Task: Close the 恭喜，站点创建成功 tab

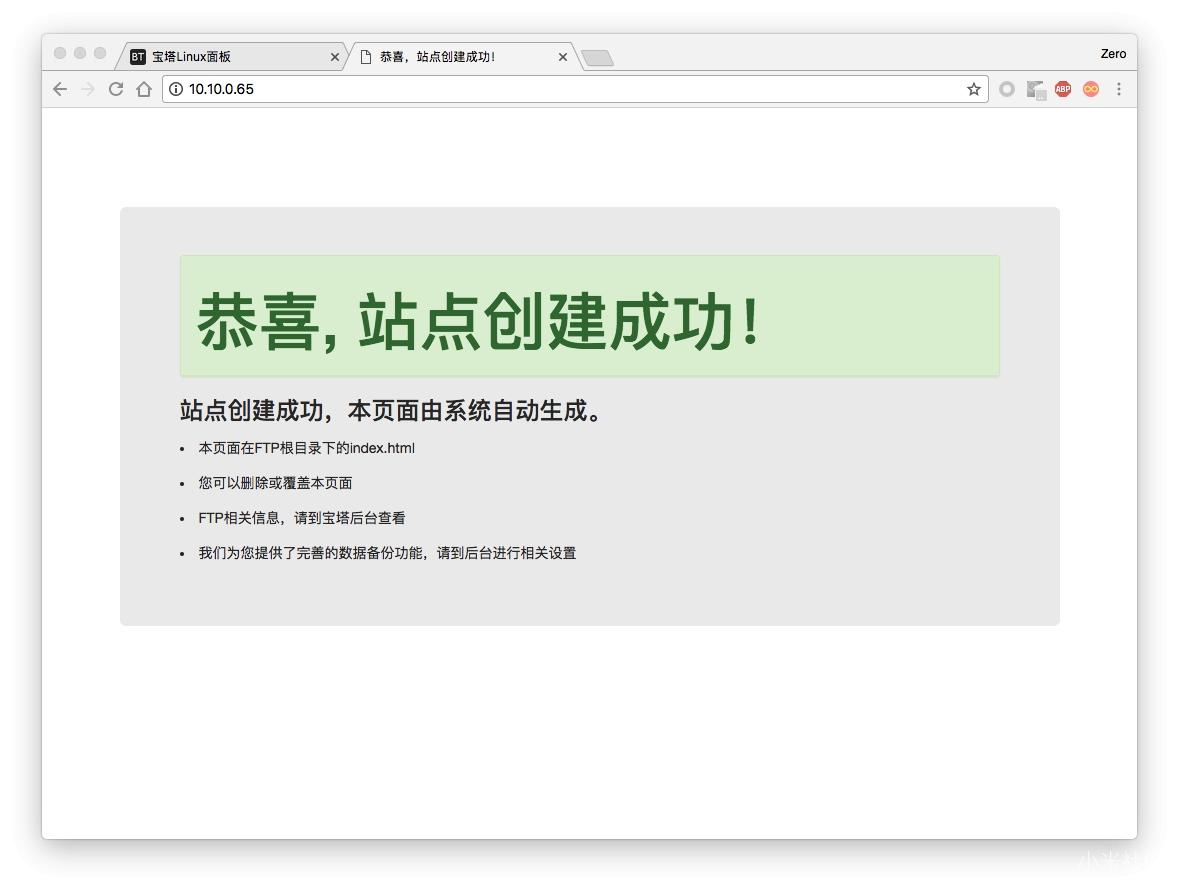Action: click(562, 57)
